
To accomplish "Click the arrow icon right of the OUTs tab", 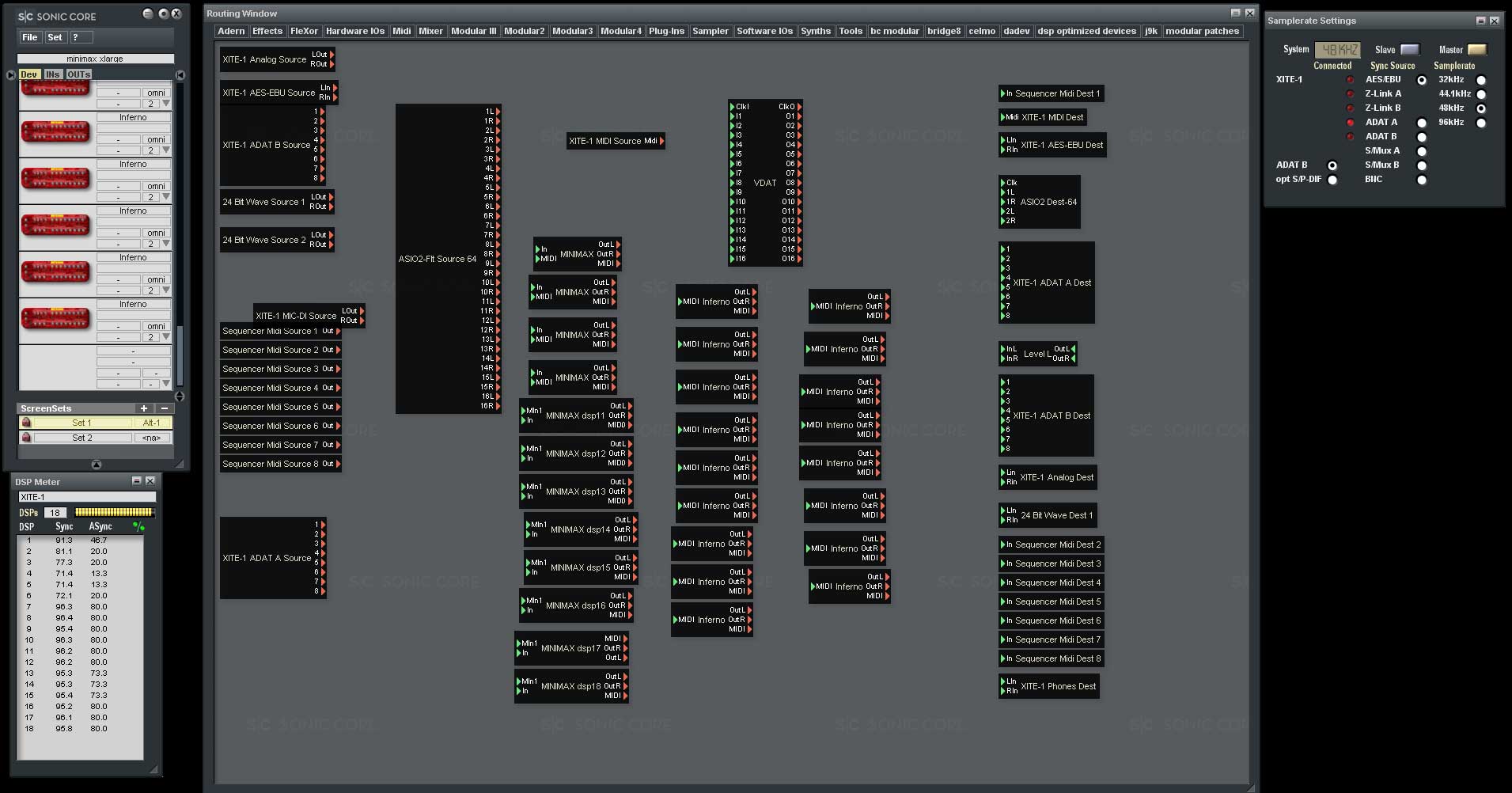I will (x=180, y=75).
